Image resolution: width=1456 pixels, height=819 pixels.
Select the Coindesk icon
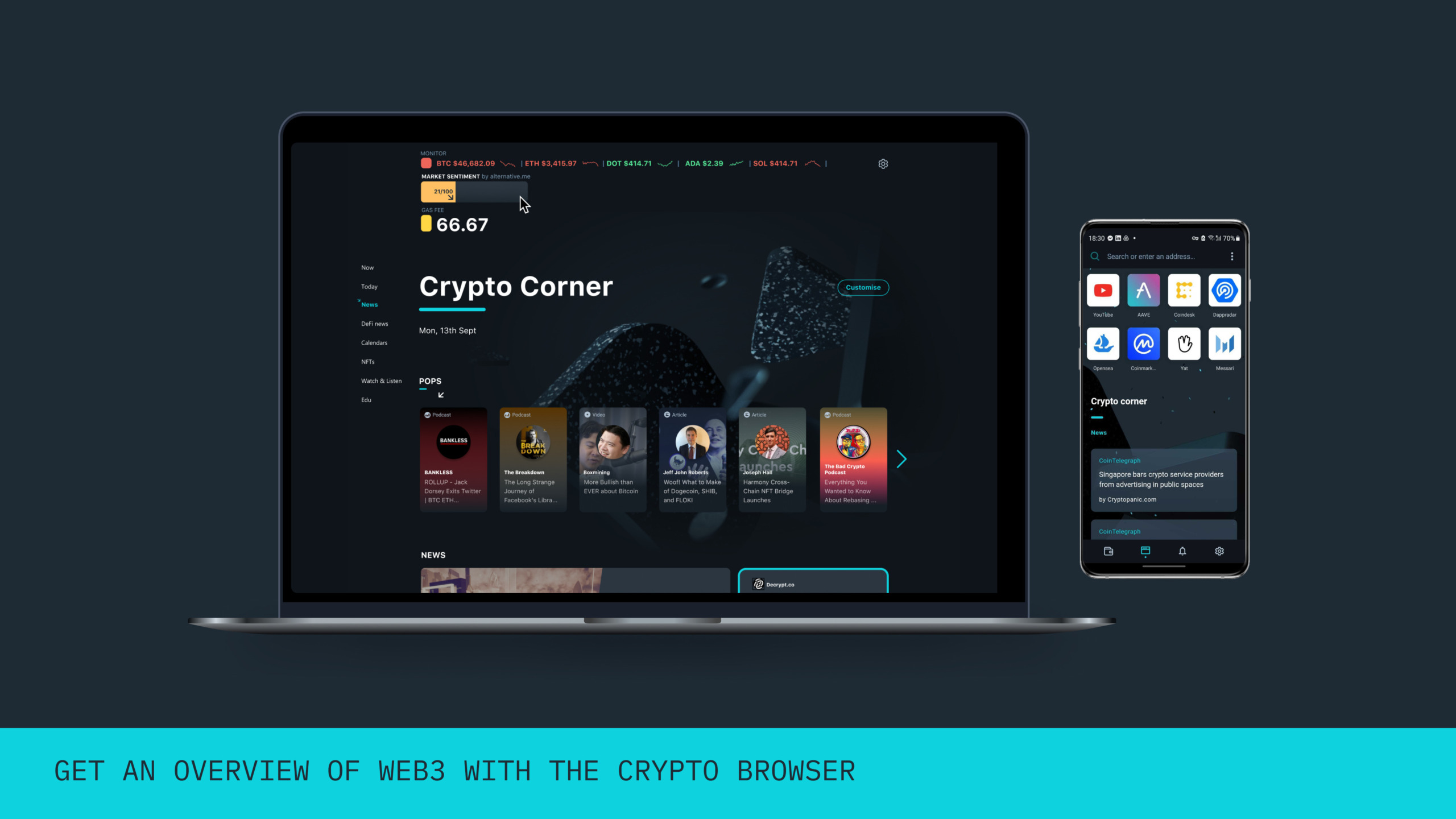[1184, 291]
